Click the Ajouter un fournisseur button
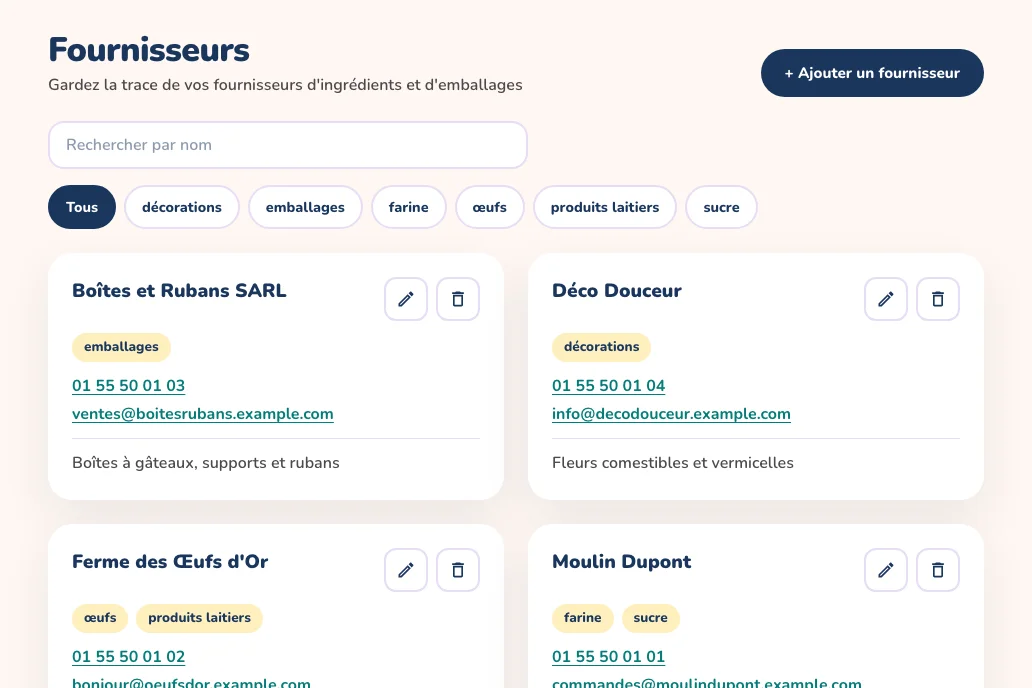 [x=872, y=73]
